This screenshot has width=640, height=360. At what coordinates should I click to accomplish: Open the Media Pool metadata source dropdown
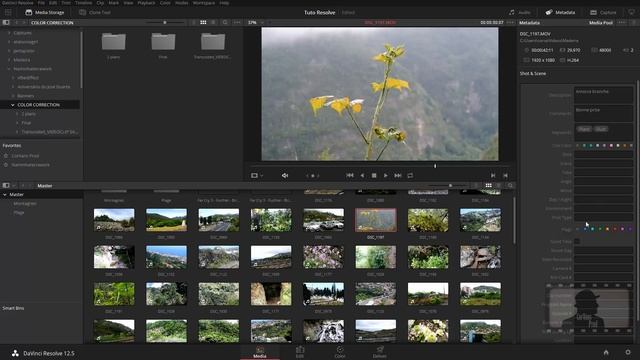pos(601,23)
